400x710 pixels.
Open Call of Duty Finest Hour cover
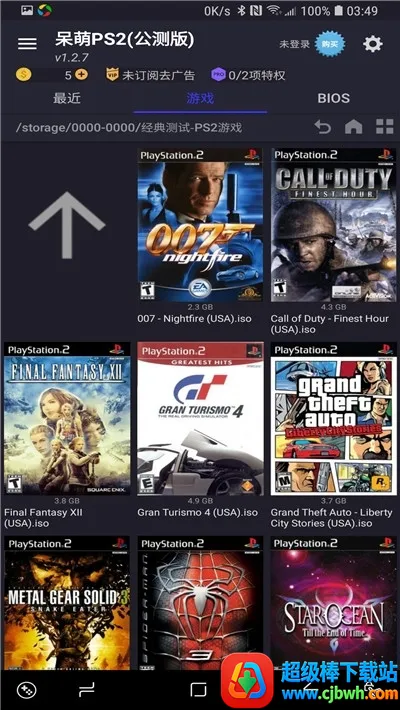tap(333, 225)
